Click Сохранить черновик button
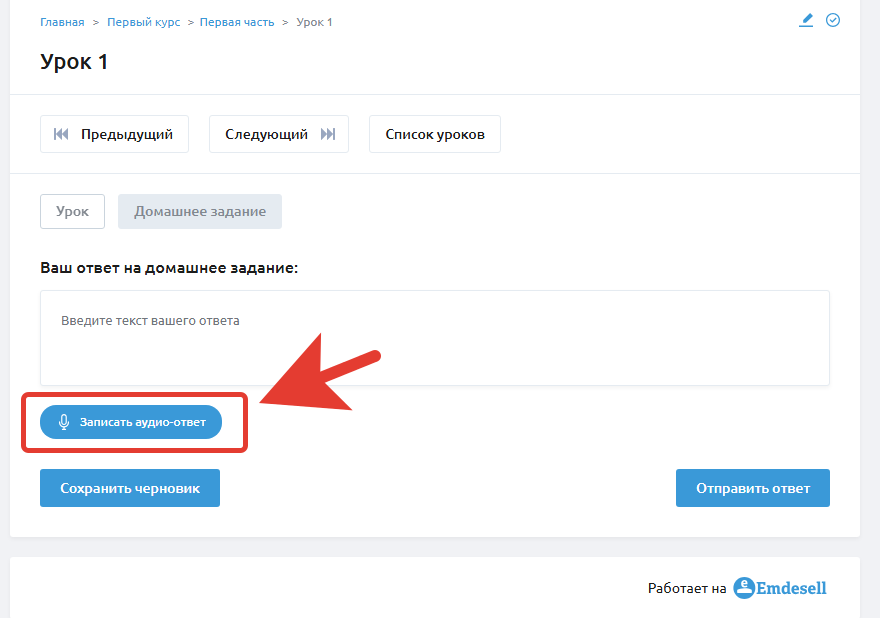The image size is (880, 618). pos(130,488)
